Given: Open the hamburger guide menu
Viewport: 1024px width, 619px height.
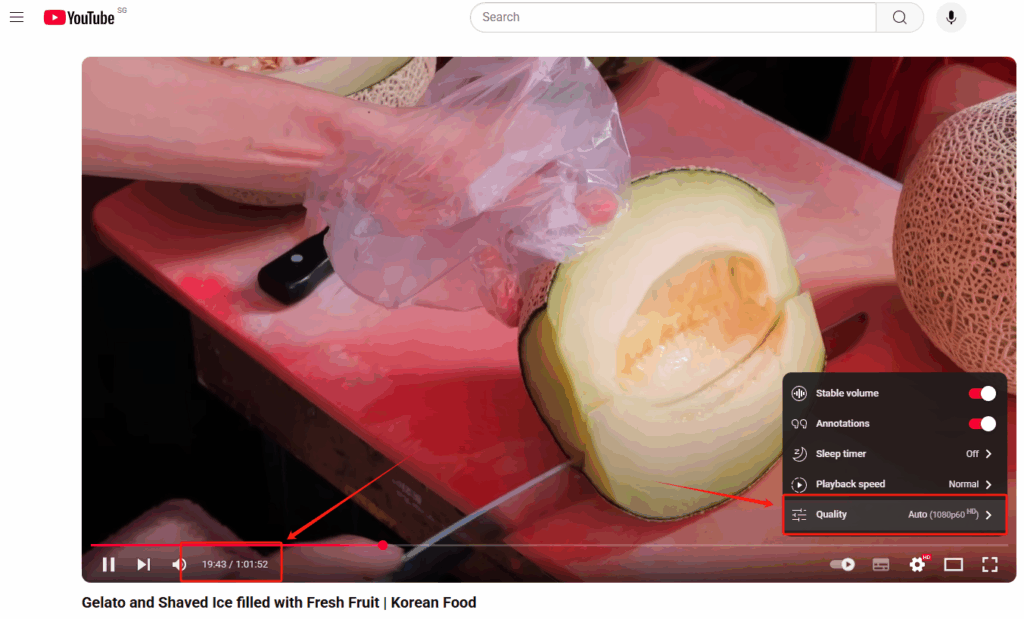Looking at the screenshot, I should coord(16,17).
